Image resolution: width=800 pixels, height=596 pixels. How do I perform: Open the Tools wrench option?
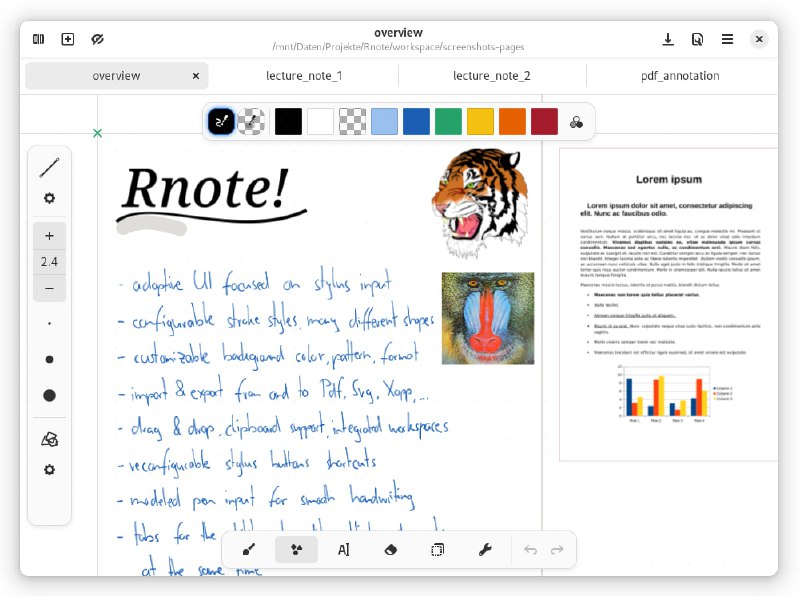(x=485, y=550)
